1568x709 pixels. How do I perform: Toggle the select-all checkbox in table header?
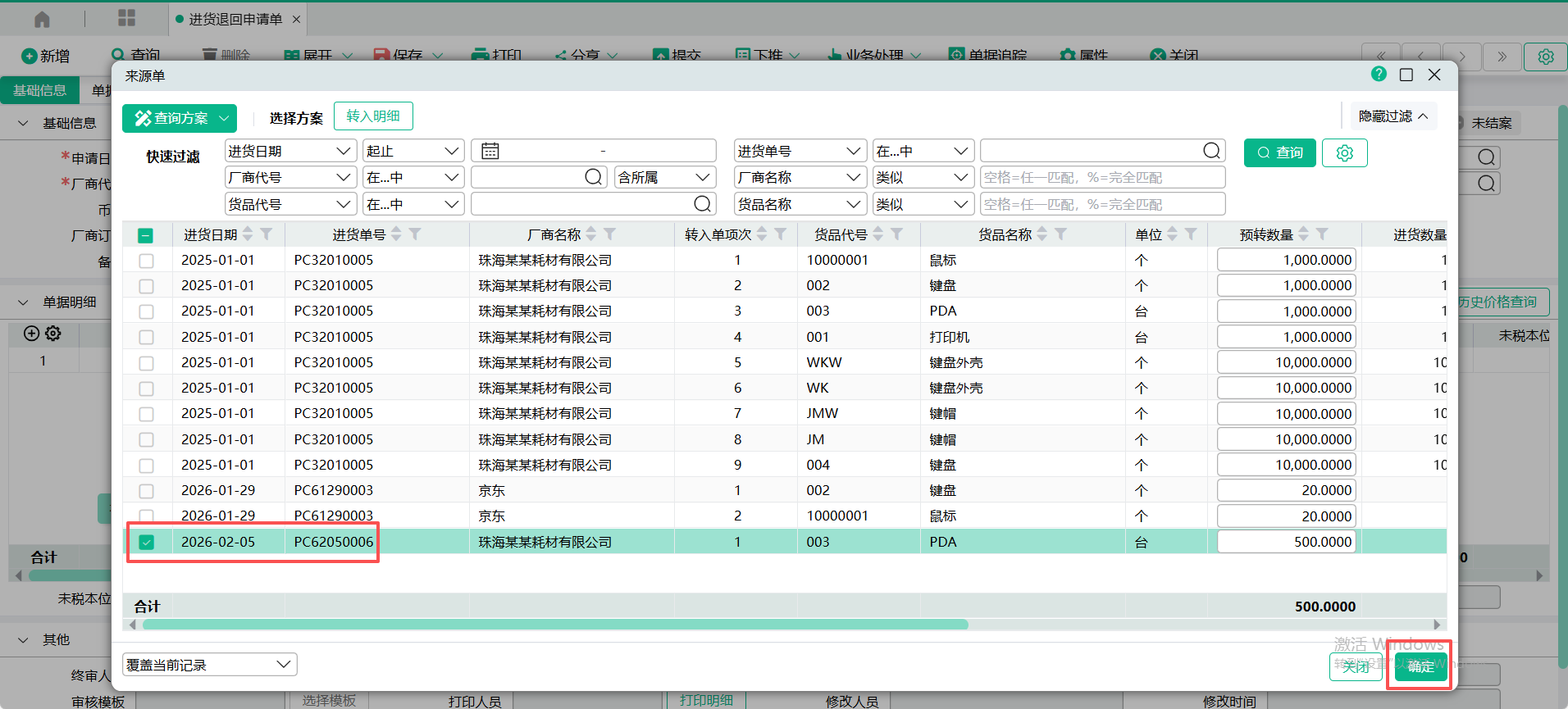coord(146,235)
